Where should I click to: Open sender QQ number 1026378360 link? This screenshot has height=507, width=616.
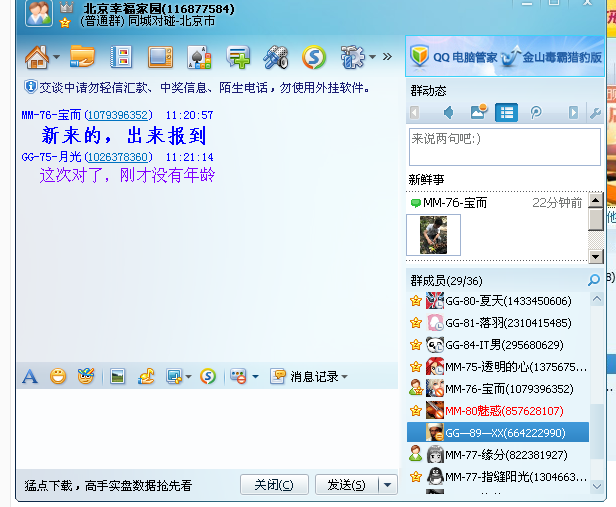tap(118, 157)
